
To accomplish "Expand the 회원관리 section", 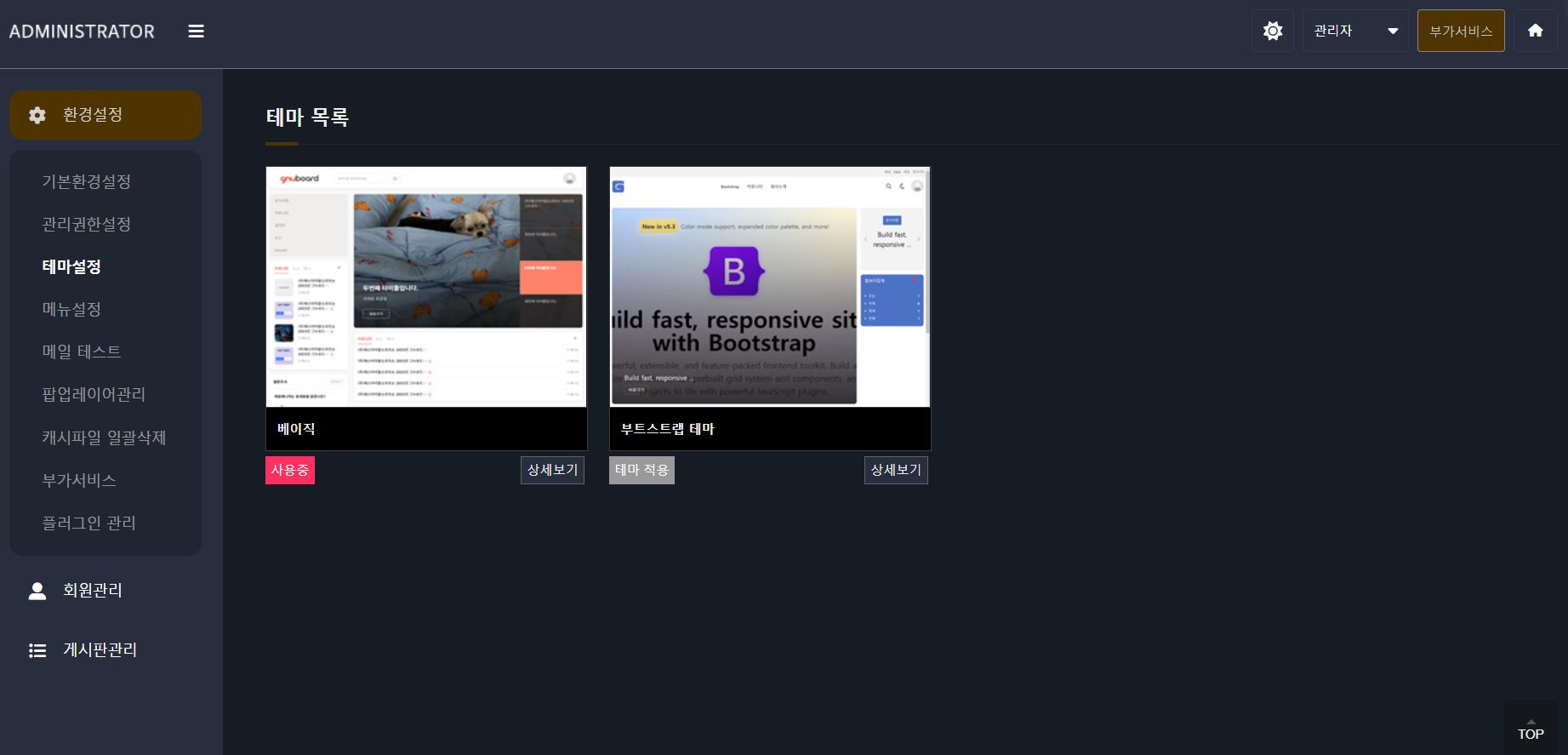I will (93, 591).
